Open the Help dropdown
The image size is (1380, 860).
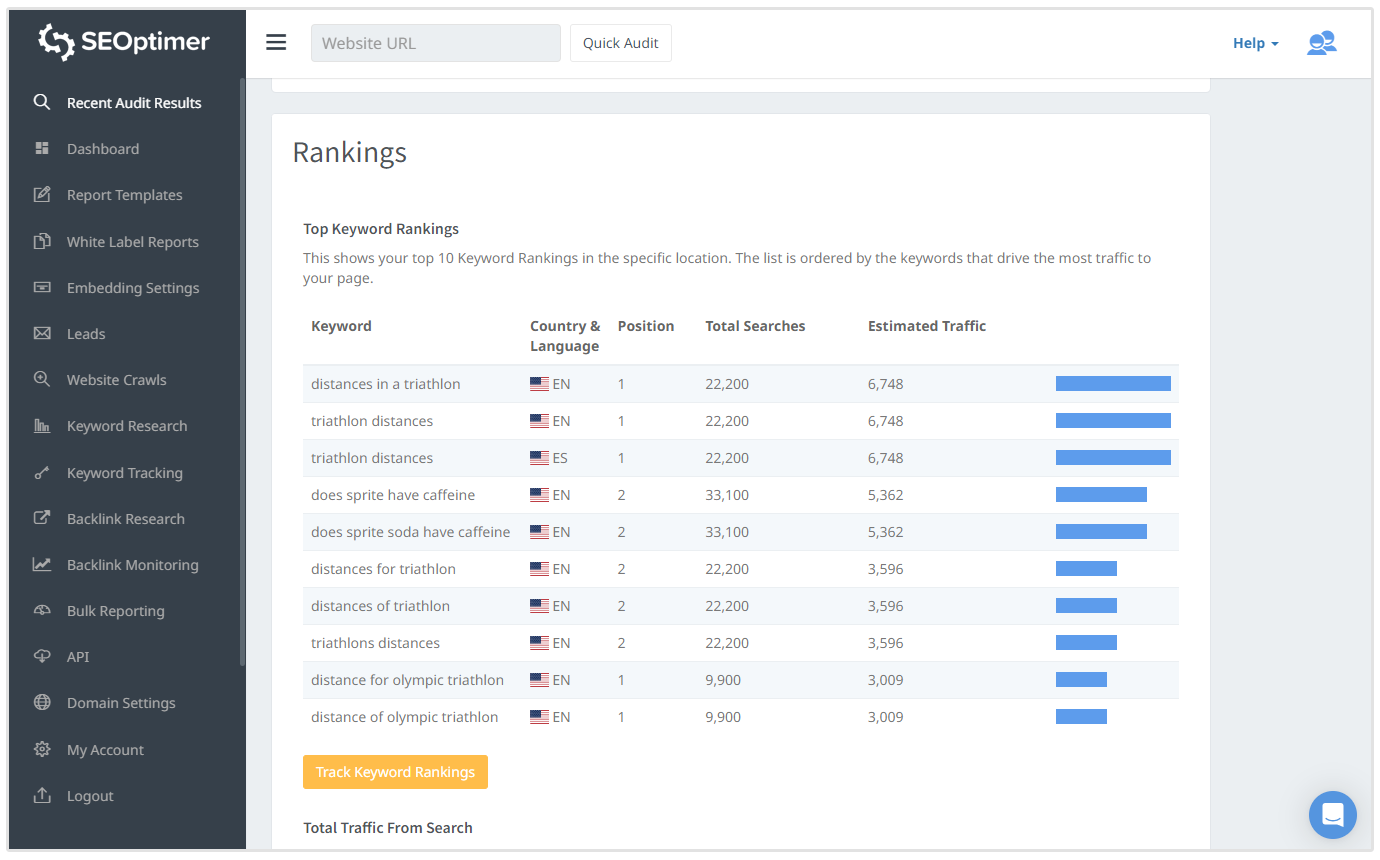point(1255,43)
